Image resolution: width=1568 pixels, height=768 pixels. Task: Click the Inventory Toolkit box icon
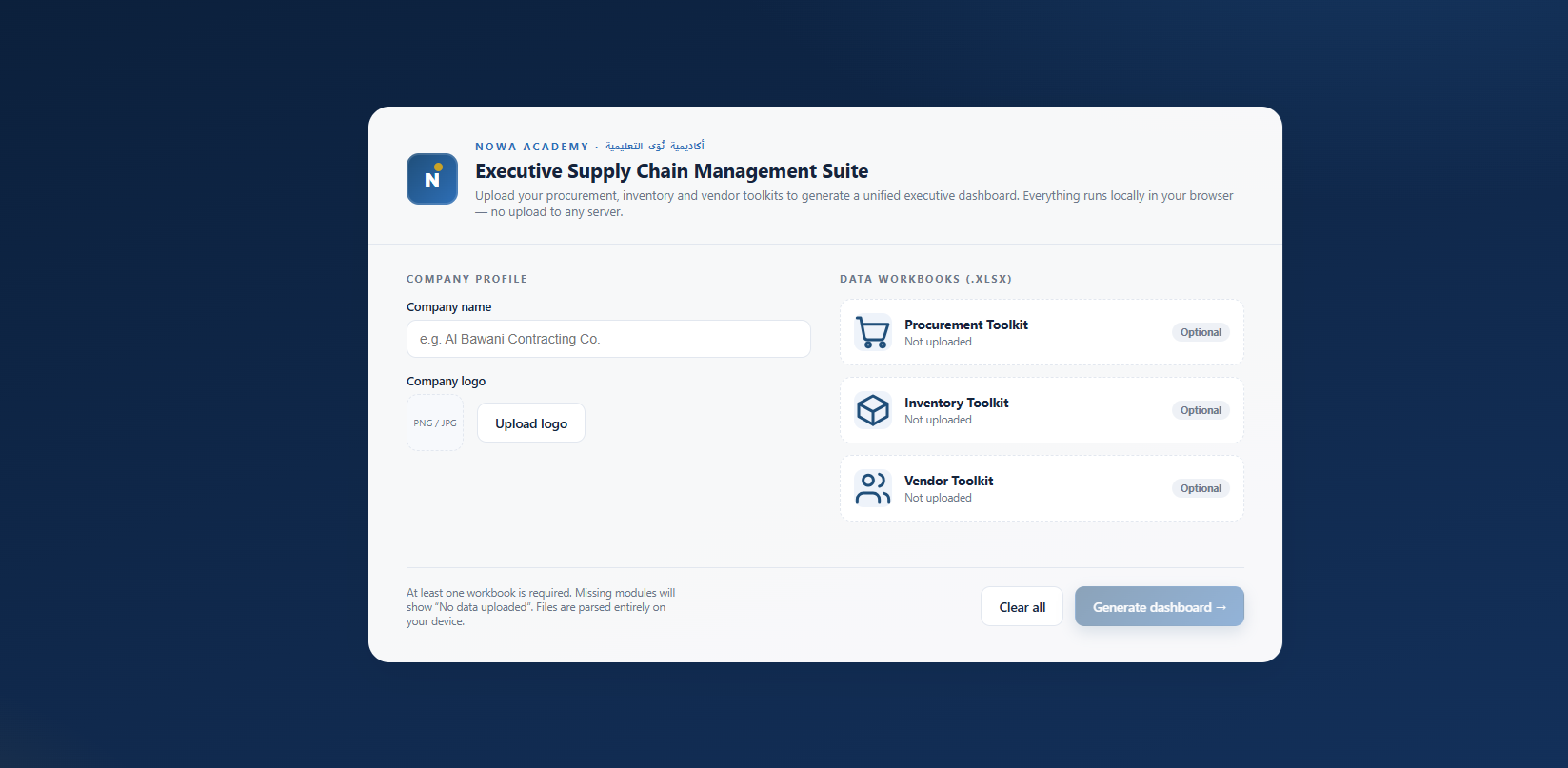tap(873, 410)
